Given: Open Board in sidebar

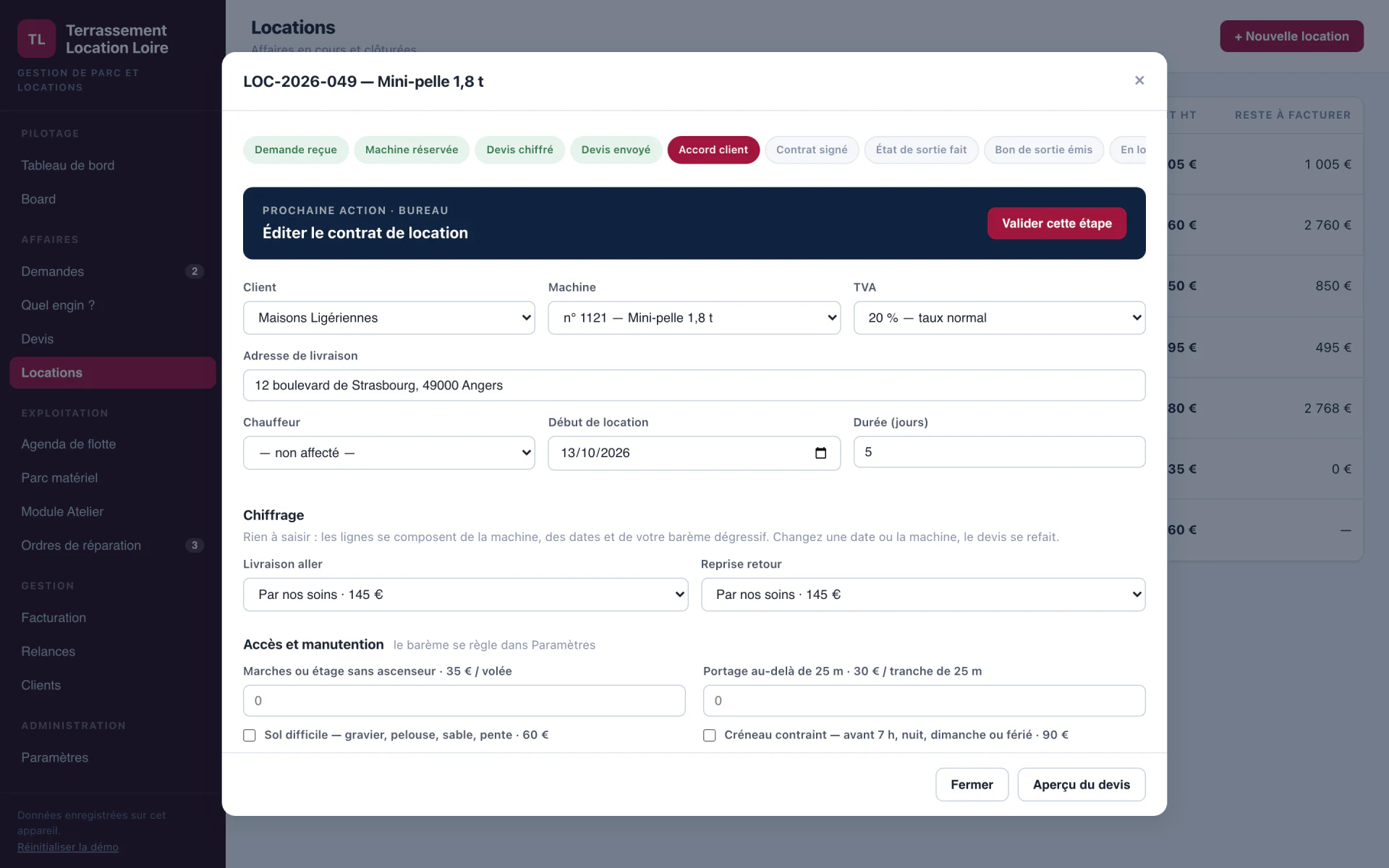Looking at the screenshot, I should tap(113, 199).
